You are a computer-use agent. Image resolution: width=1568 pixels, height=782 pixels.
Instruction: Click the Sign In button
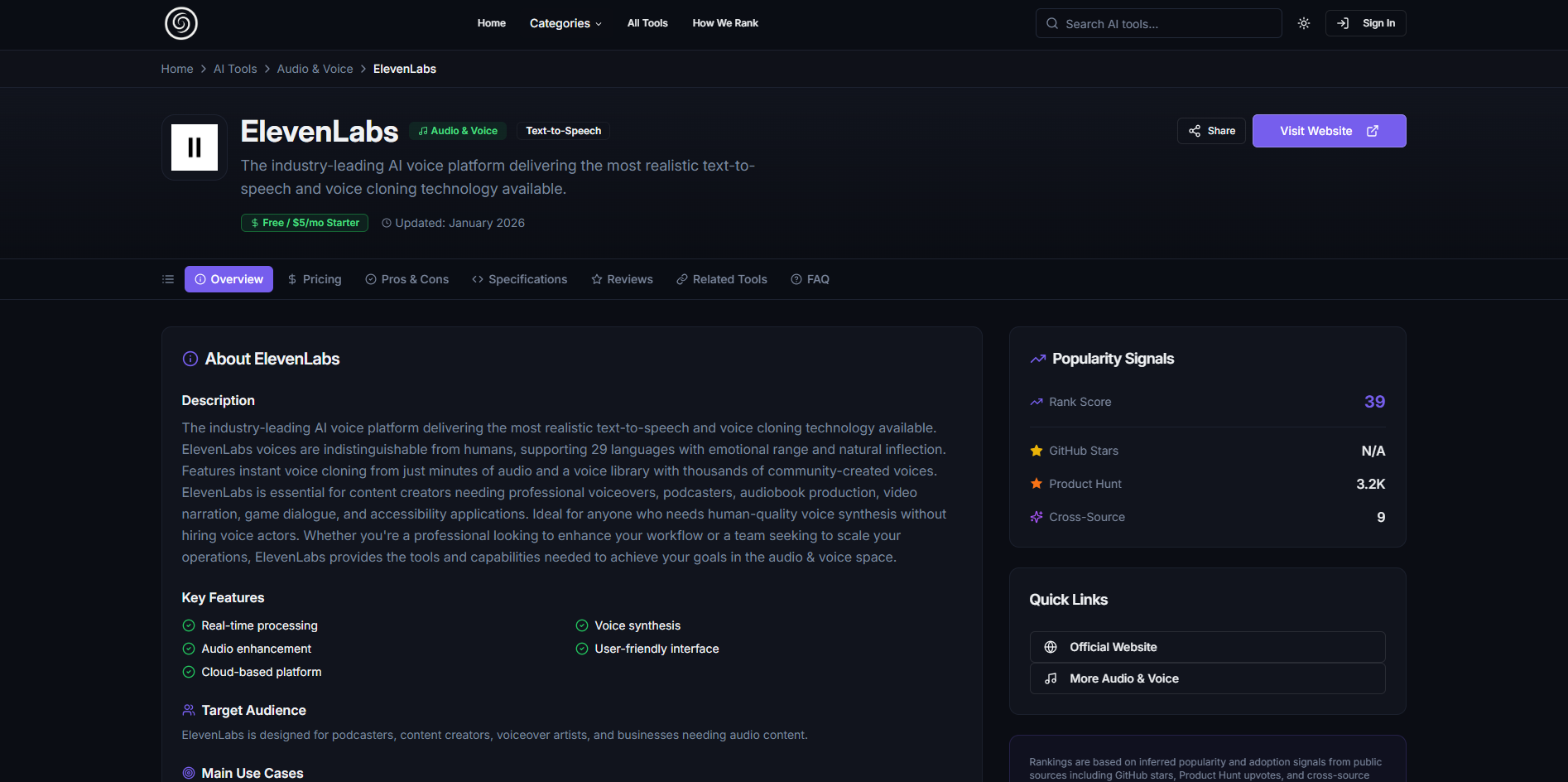click(1365, 23)
